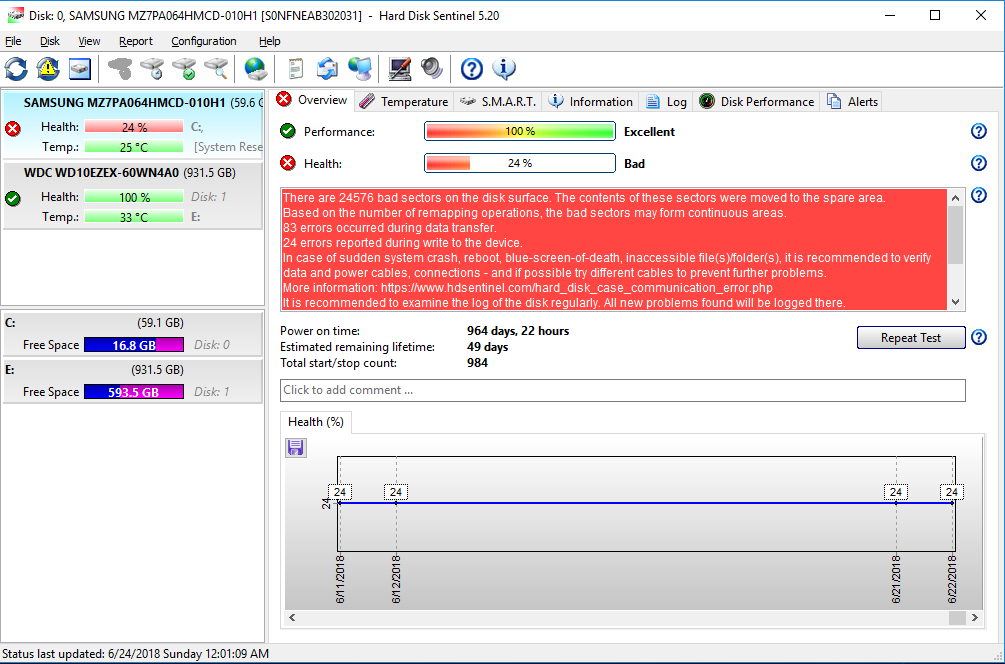
Task: Switch to the S.M.A.R.T. tab
Action: [x=498, y=101]
